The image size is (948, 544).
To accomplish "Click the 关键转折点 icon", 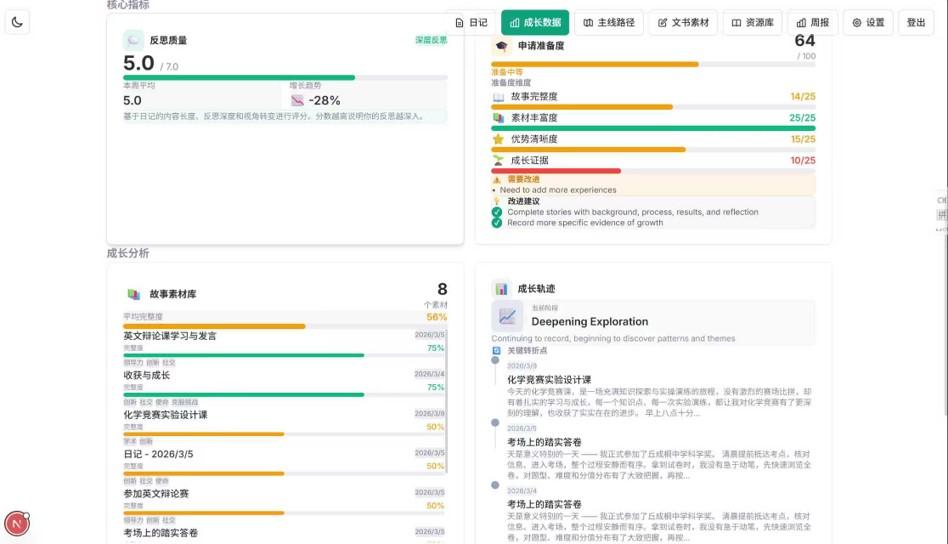I will [496, 351].
